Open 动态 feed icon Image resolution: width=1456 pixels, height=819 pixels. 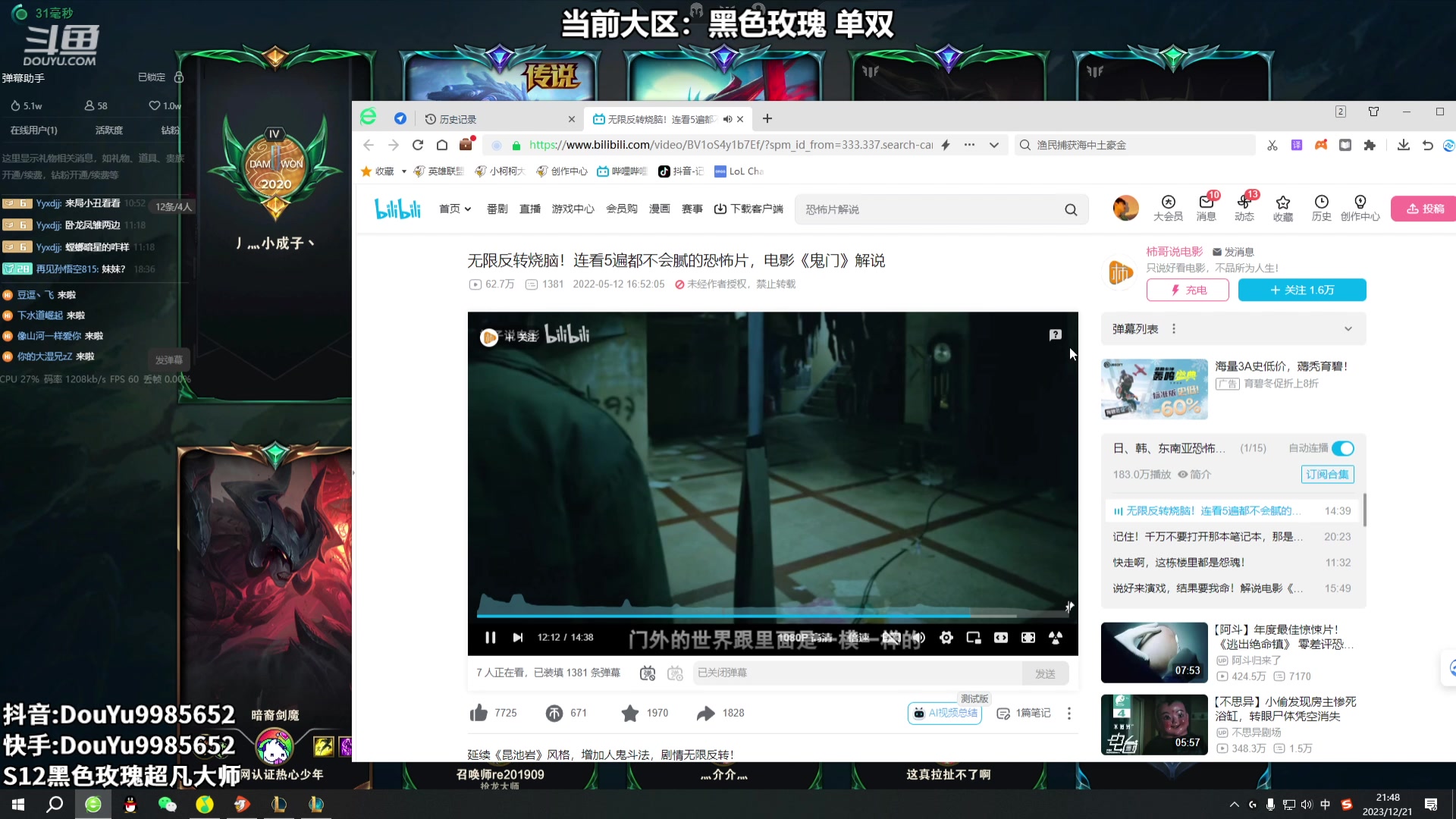coord(1244,207)
